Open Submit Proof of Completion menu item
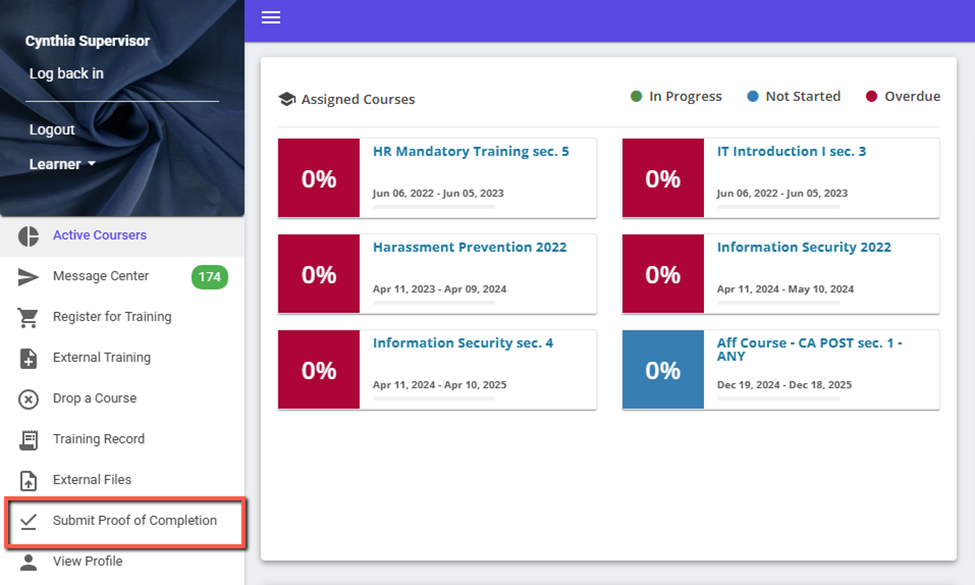This screenshot has height=585, width=975. tap(134, 521)
